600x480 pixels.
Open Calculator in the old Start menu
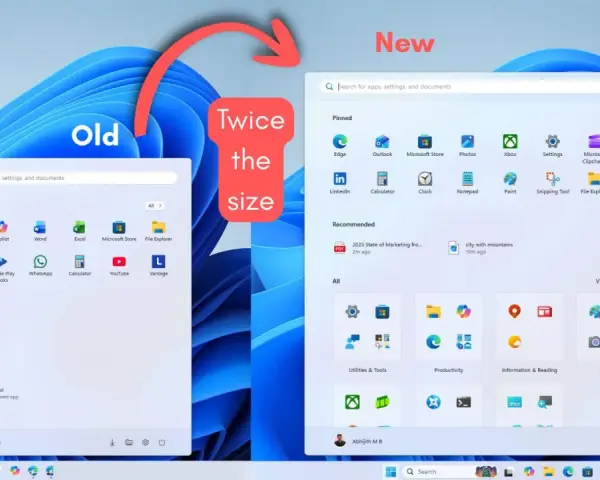coord(80,265)
